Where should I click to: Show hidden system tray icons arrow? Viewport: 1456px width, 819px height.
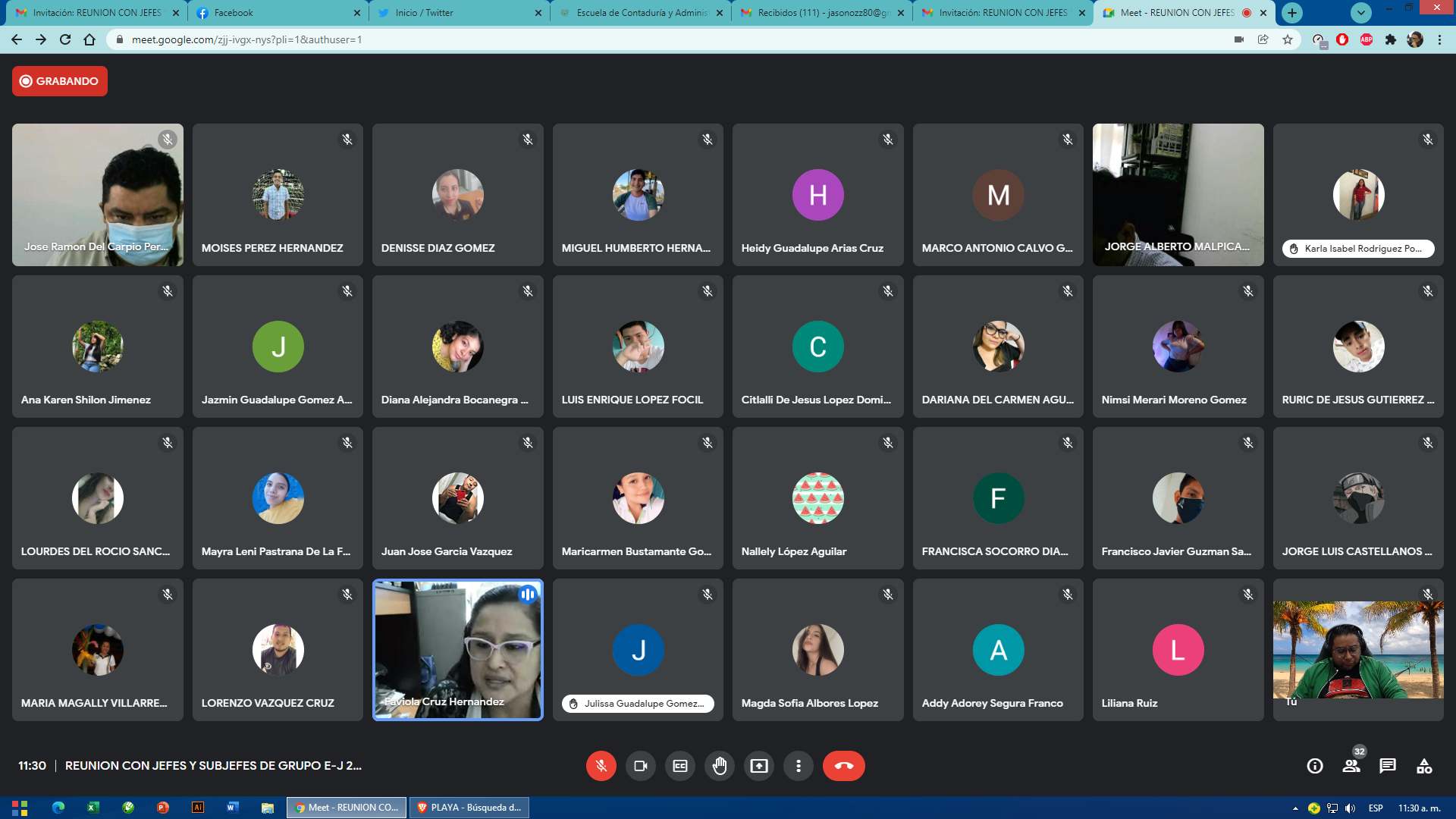click(x=1295, y=808)
